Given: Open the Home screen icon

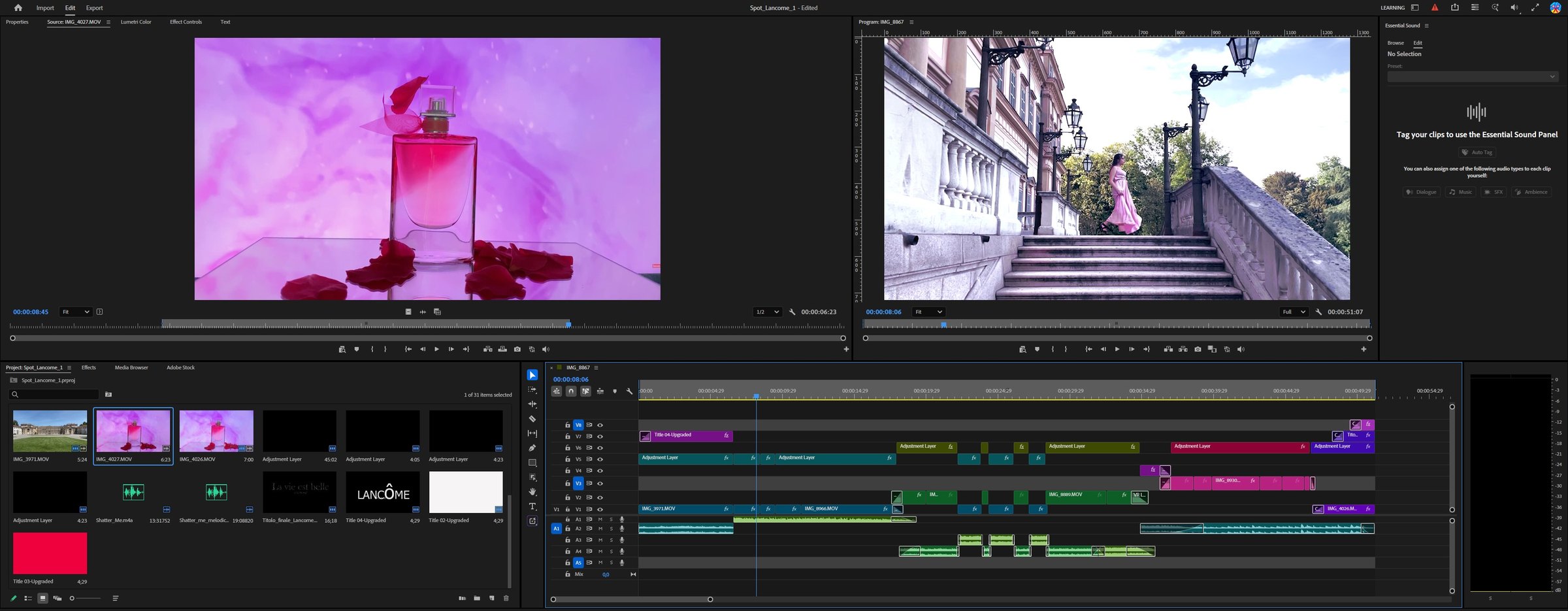Looking at the screenshot, I should pyautogui.click(x=18, y=8).
